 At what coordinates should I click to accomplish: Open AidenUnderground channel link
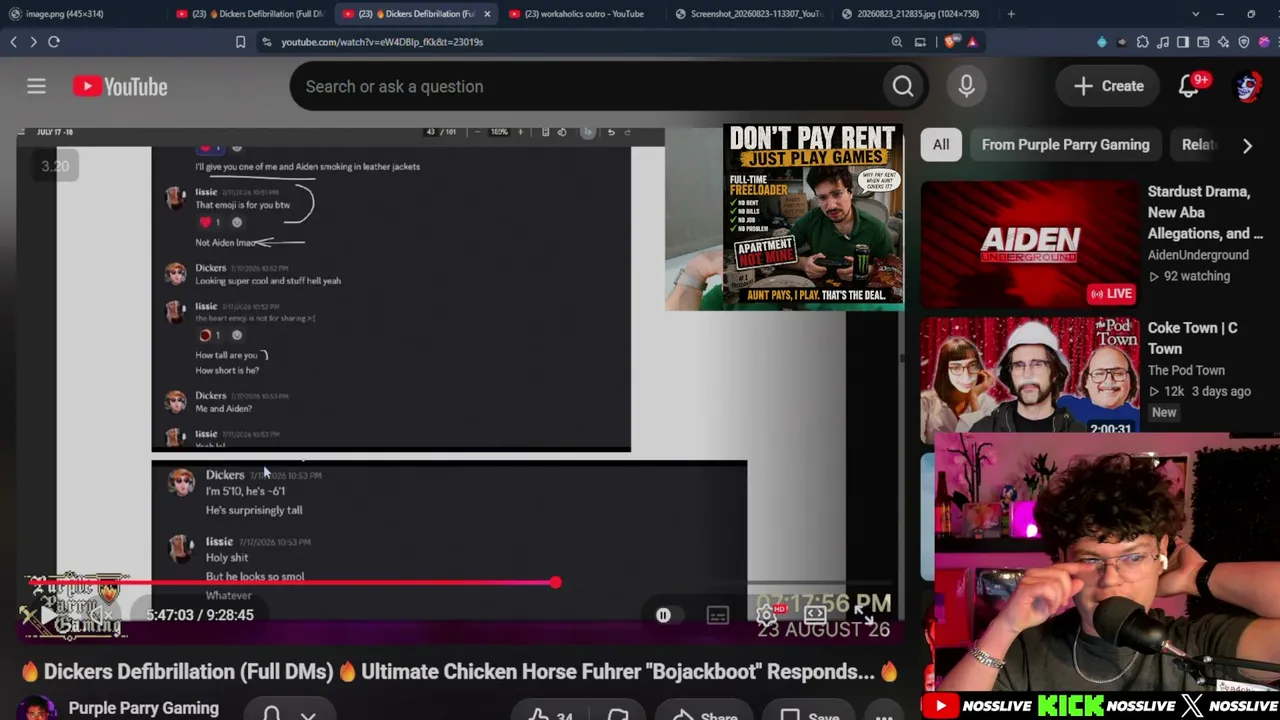1198,255
